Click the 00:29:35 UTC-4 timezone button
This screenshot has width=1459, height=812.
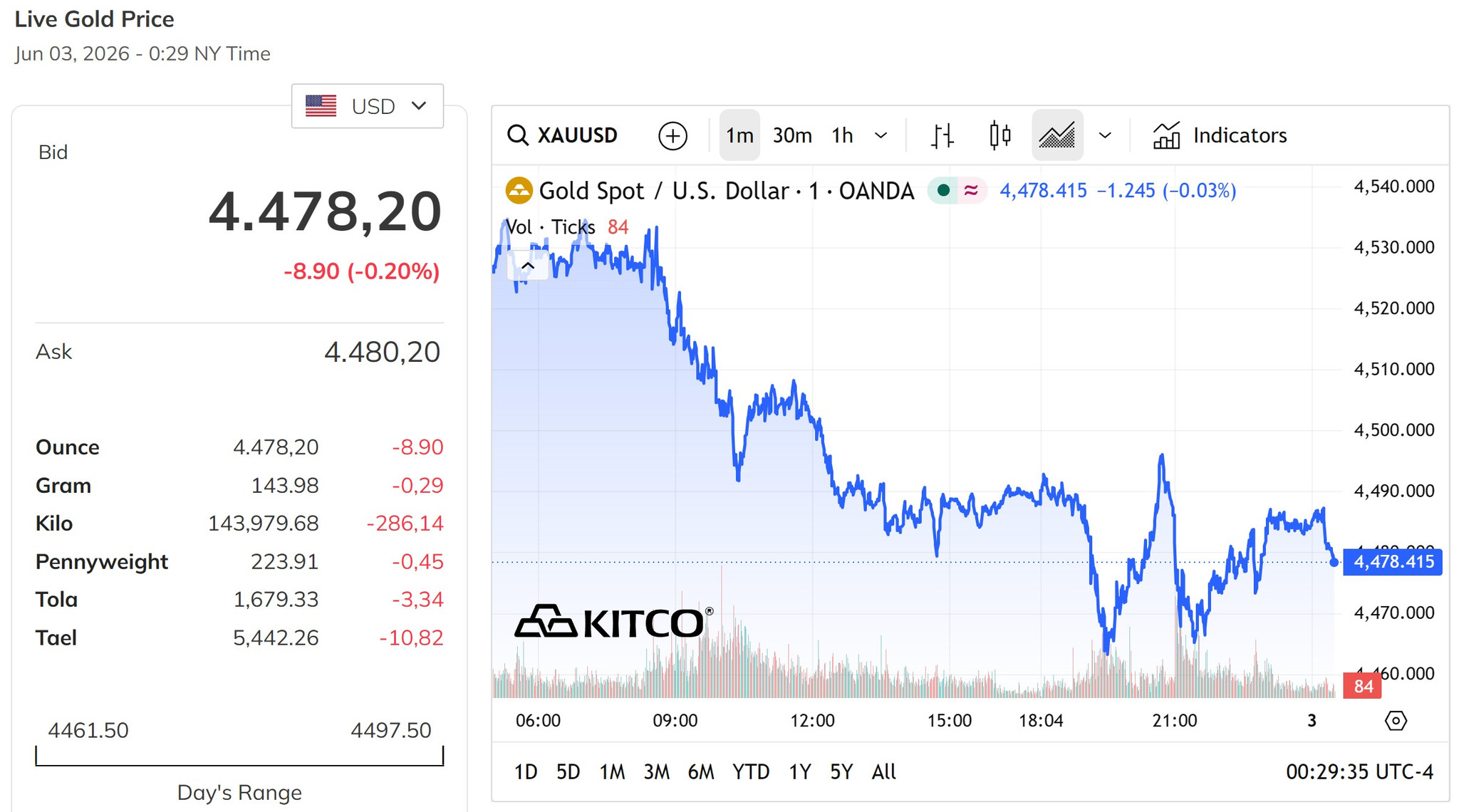(1359, 772)
